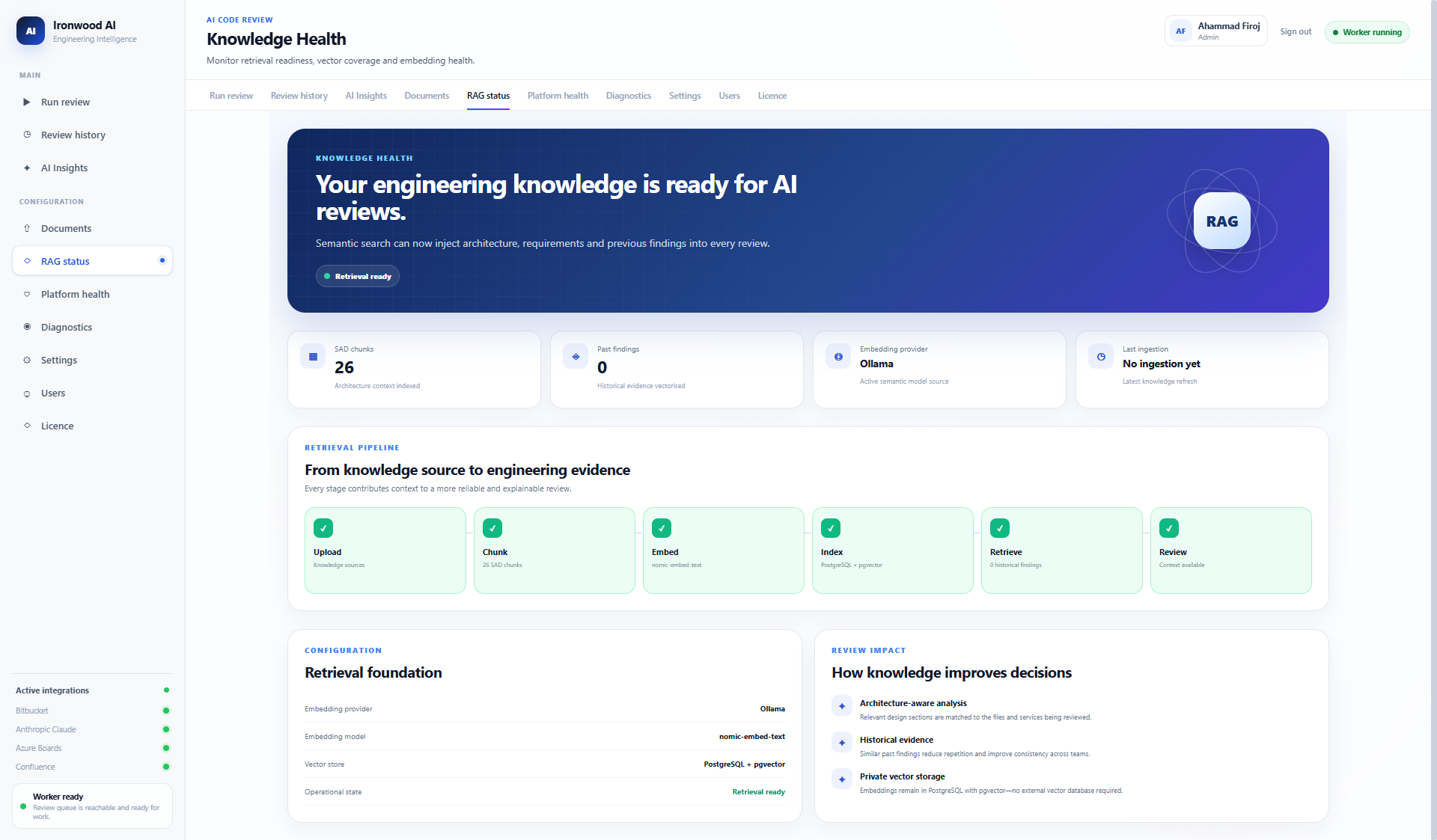Click the Documents upload icon in sidebar
1437x840 pixels.
tap(27, 229)
